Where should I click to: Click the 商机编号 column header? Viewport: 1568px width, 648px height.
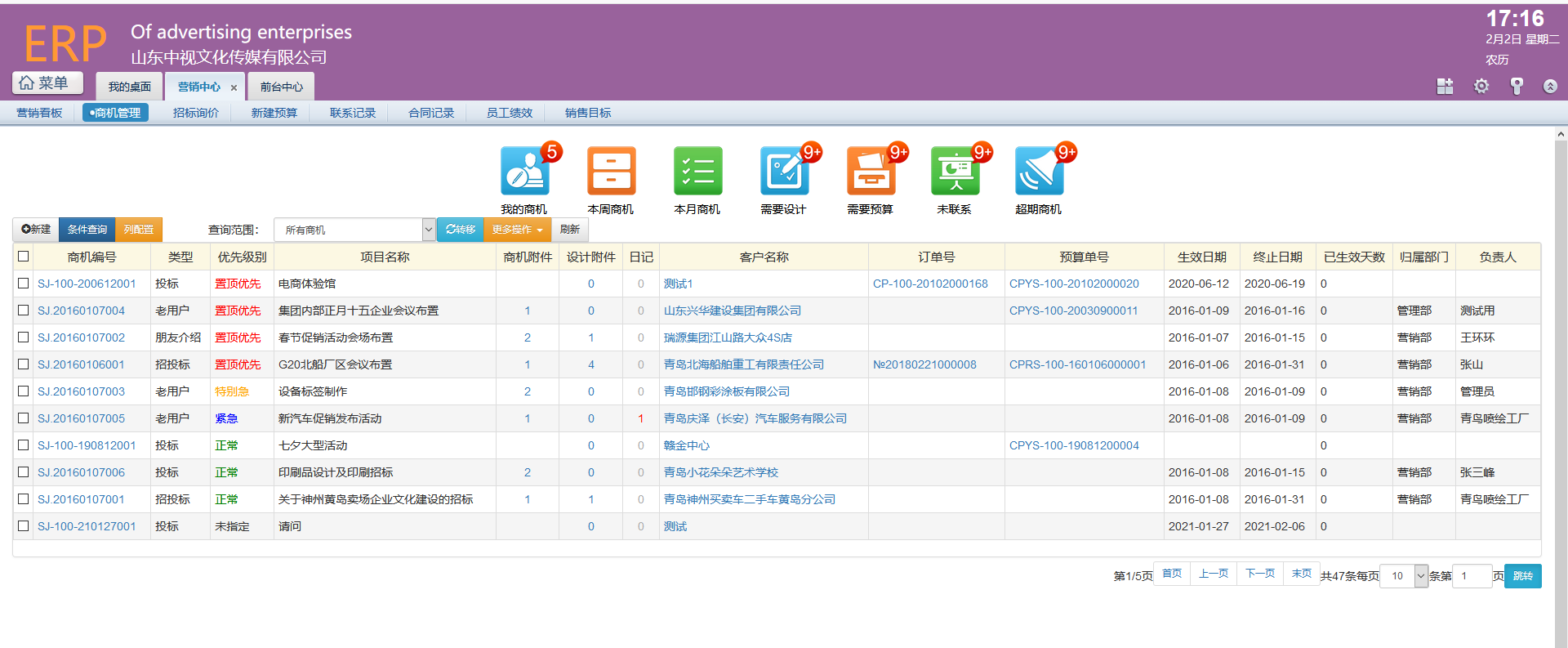point(91,257)
